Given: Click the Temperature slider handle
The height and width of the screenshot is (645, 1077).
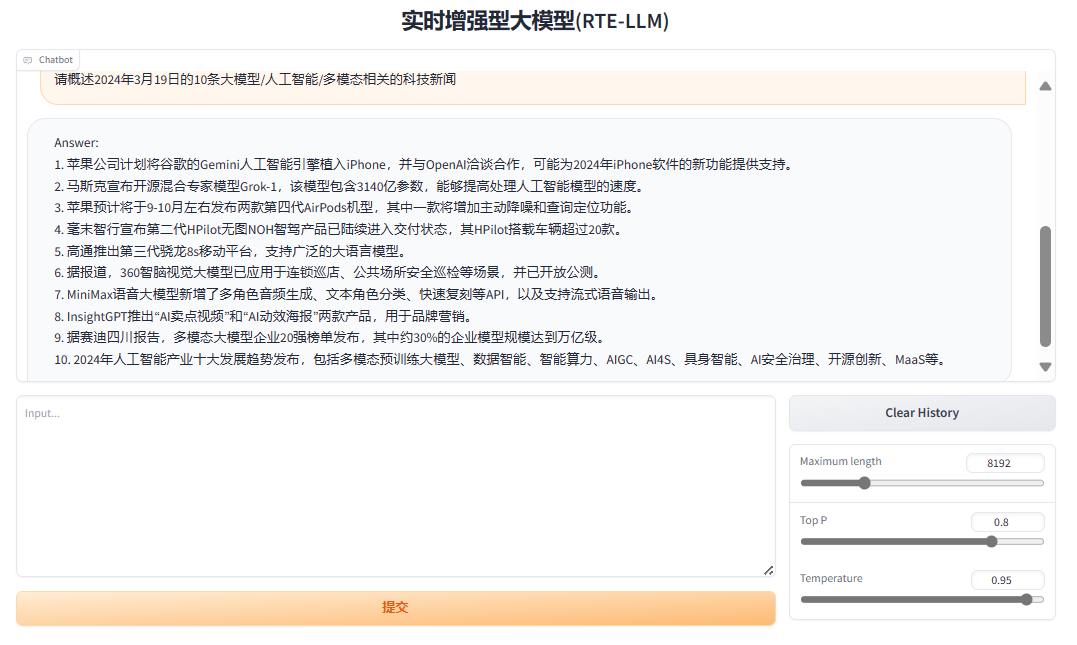Looking at the screenshot, I should coord(1026,600).
